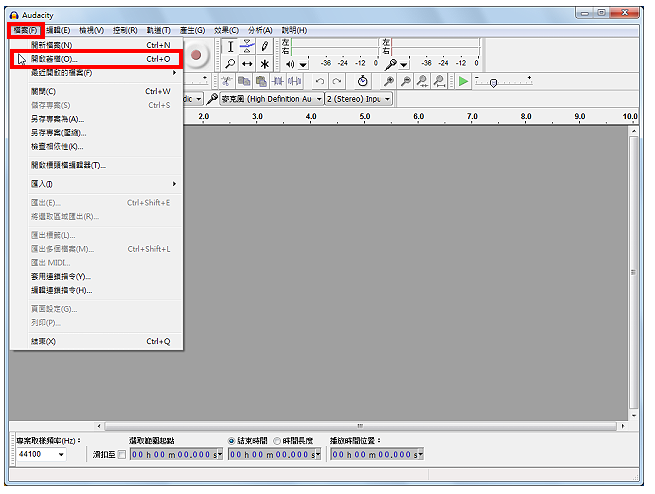Select the 時間長度 (Length) radio button
Viewport: 655px width, 494px height.
tap(277, 441)
